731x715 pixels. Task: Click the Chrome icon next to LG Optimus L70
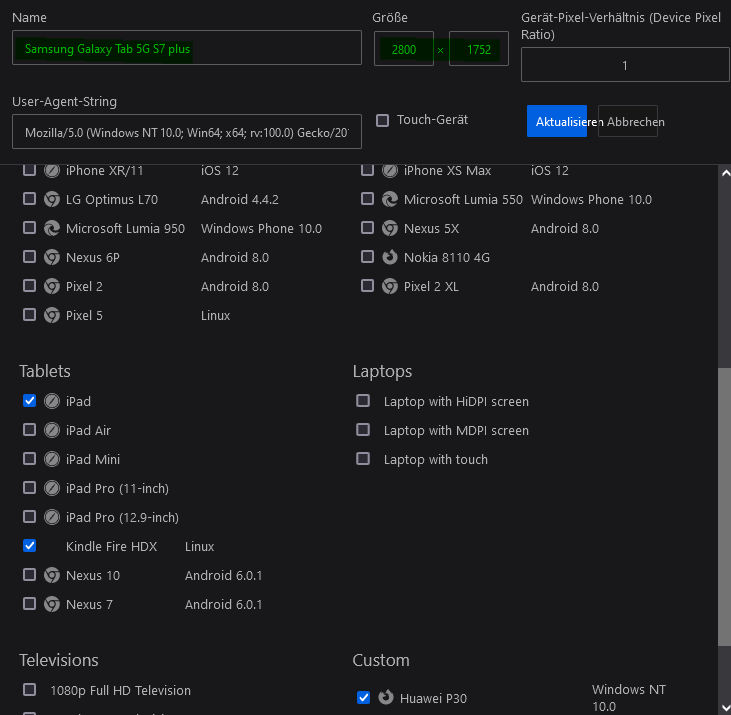click(52, 199)
